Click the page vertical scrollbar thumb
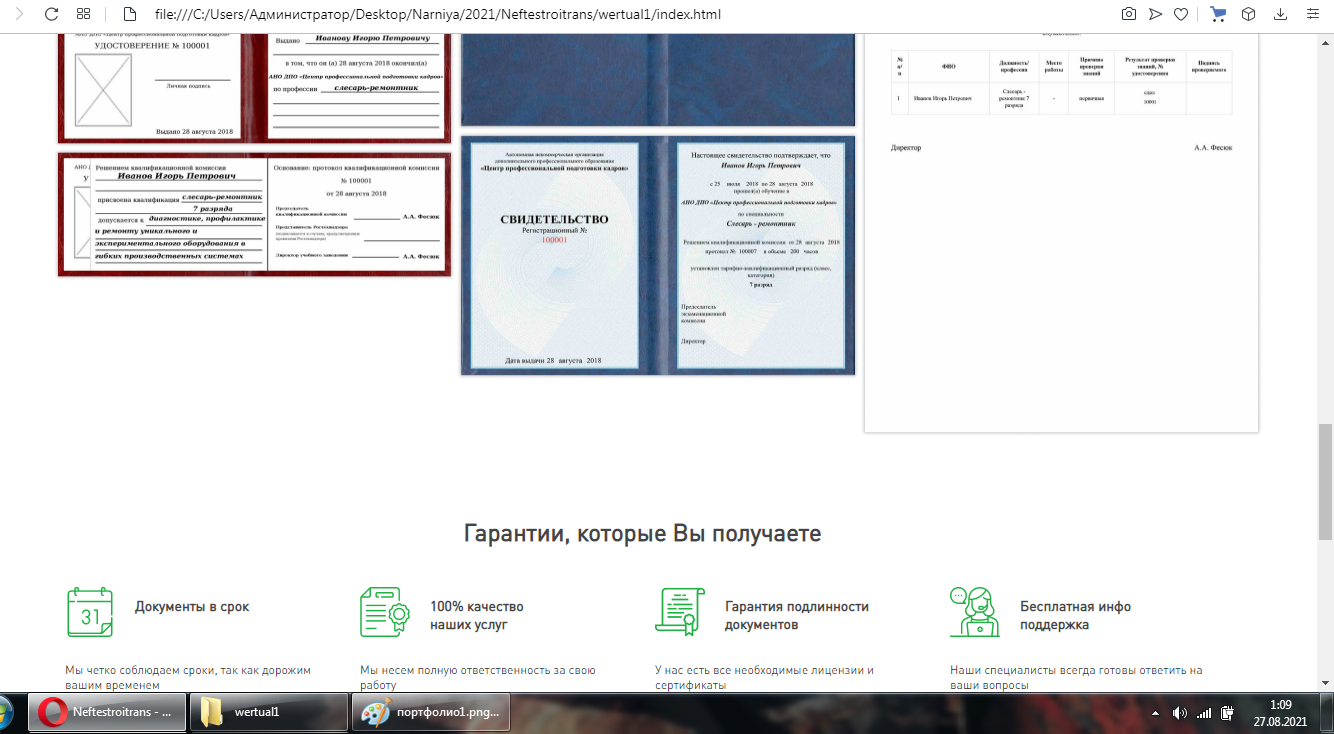 pyautogui.click(x=1325, y=482)
